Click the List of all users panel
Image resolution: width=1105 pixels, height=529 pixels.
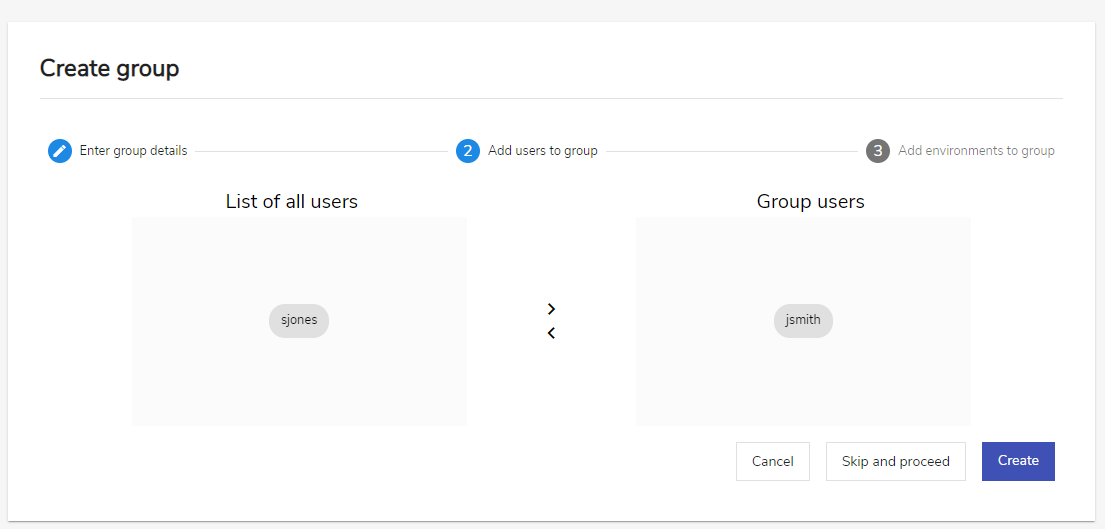[x=300, y=321]
